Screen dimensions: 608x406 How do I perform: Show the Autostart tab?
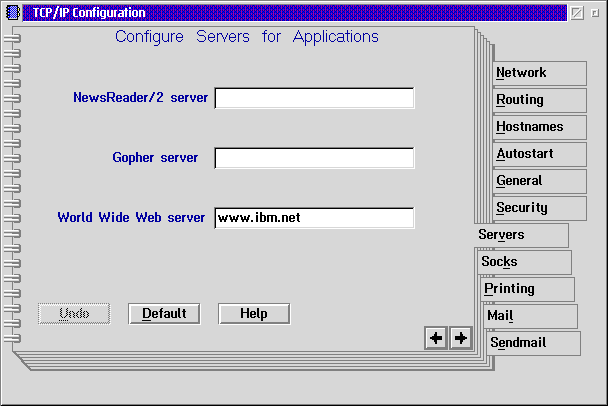point(539,154)
